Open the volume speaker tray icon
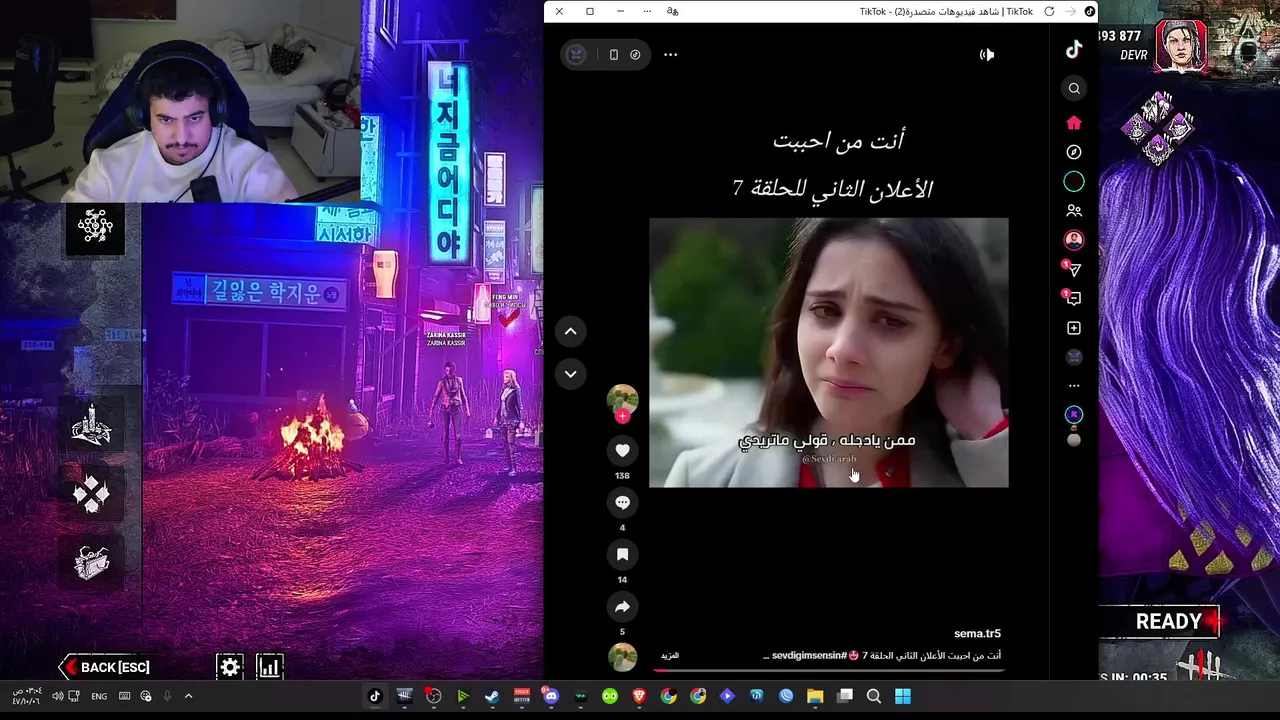 [x=57, y=696]
